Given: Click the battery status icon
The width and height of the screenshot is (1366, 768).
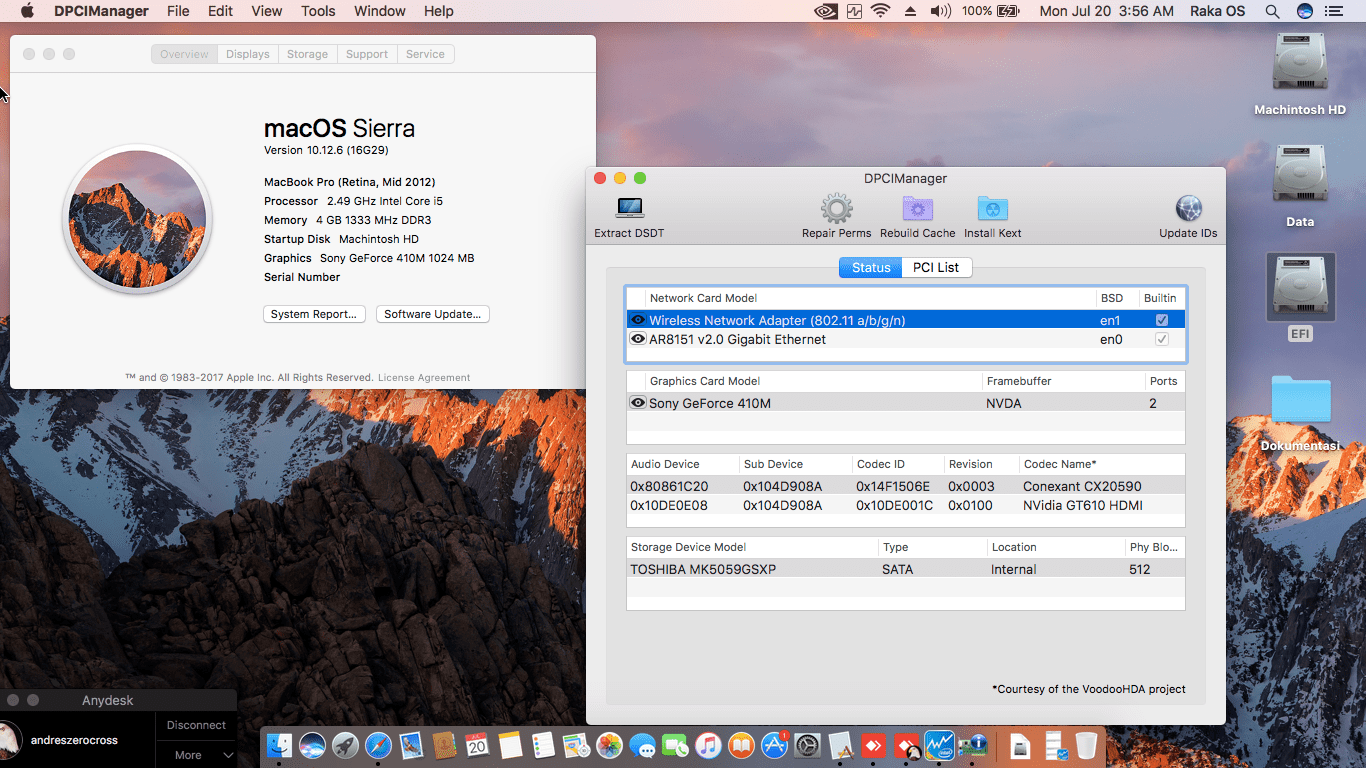Looking at the screenshot, I should (x=1007, y=11).
